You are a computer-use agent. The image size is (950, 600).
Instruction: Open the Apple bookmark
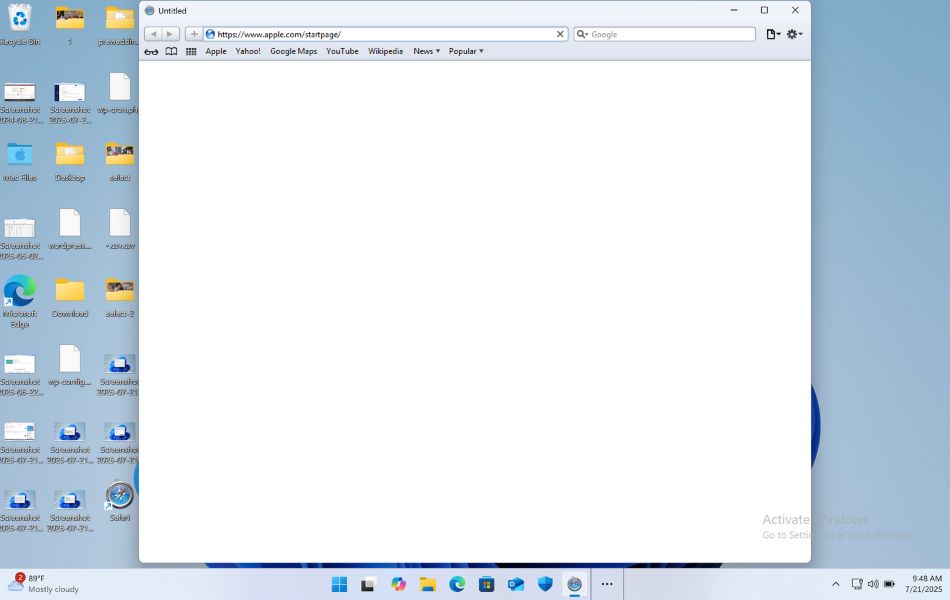point(216,51)
